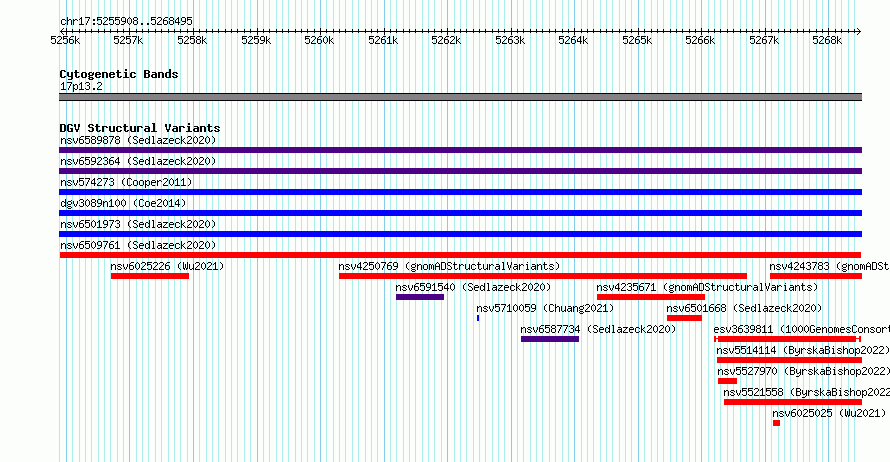Click the 5267k ruler position

(764, 40)
